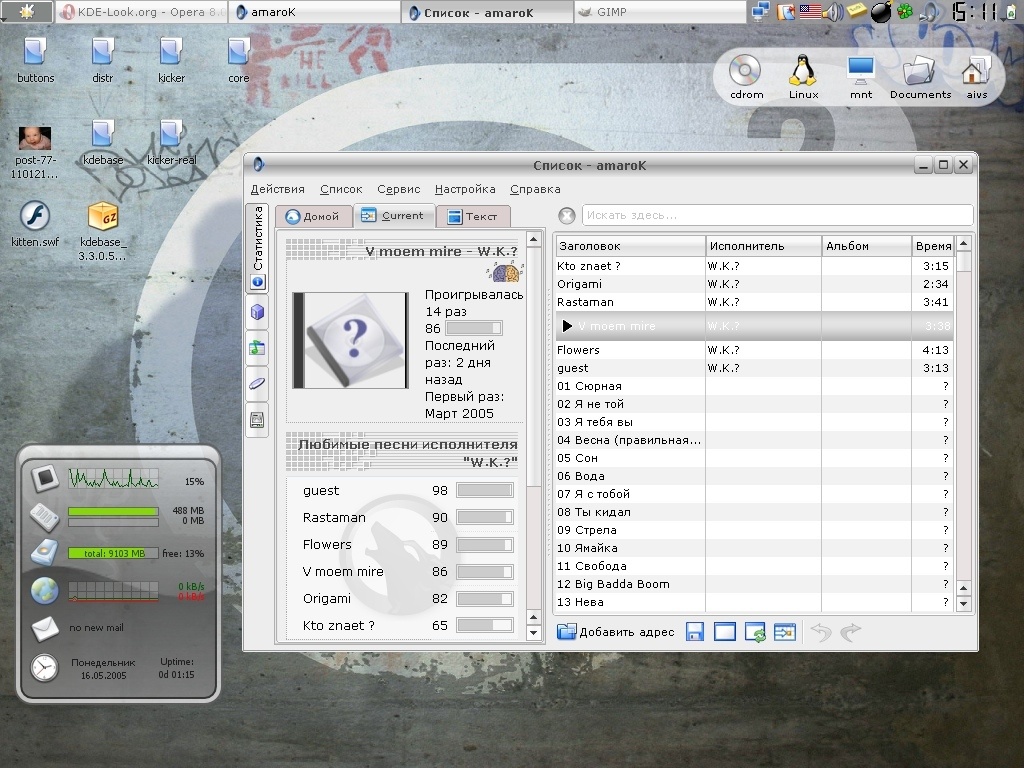Select the Origami track in playlist

tap(754, 284)
